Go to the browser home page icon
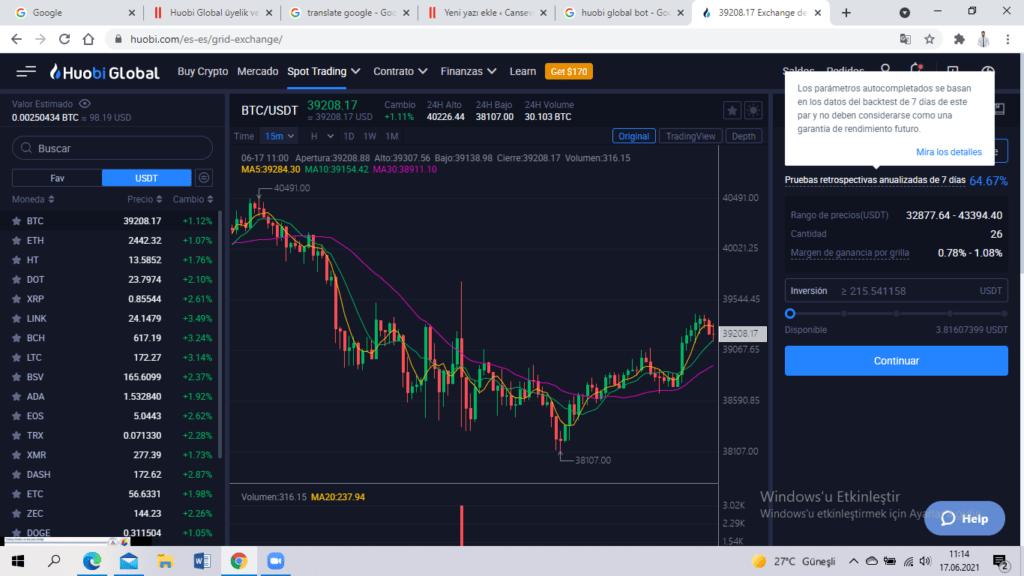 click(88, 39)
